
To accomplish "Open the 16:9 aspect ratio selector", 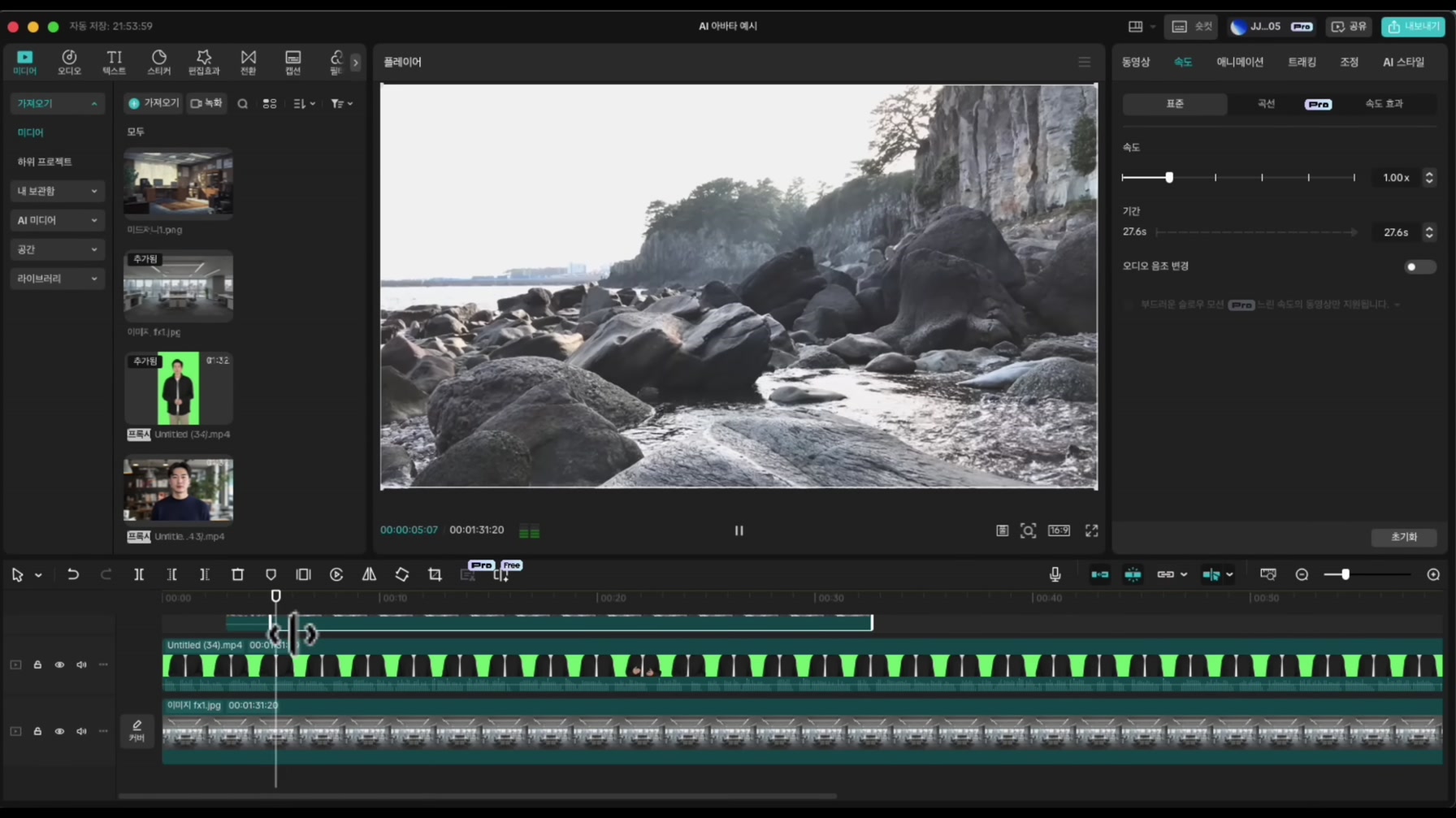I will (x=1059, y=530).
